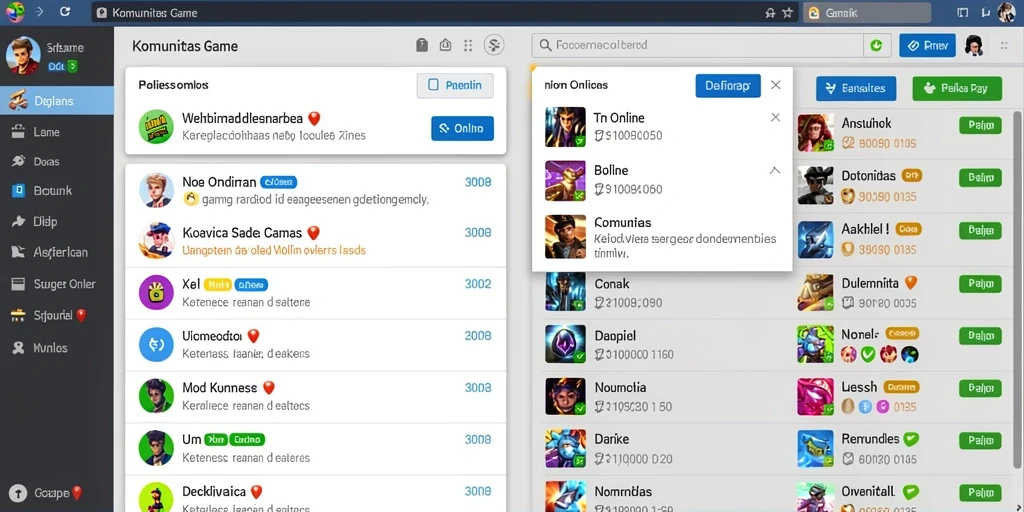The width and height of the screenshot is (1024, 512).
Task: Click the search input field
Action: click(x=698, y=45)
